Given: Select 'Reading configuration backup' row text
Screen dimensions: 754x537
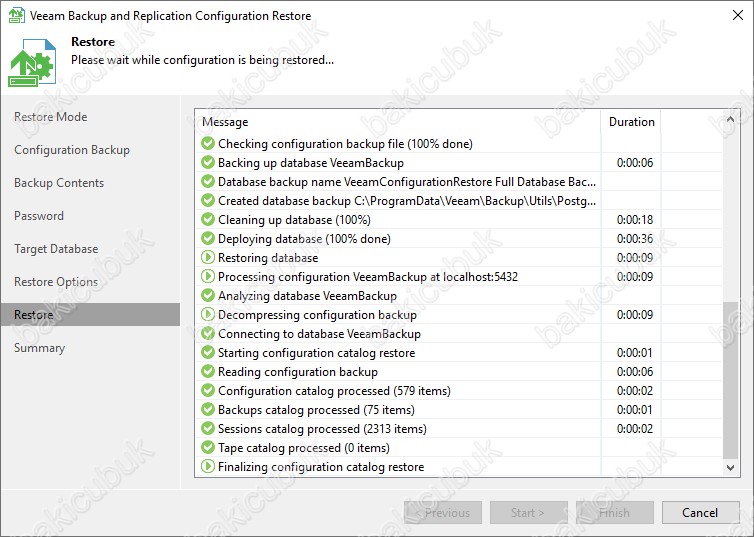Looking at the screenshot, I should (298, 372).
